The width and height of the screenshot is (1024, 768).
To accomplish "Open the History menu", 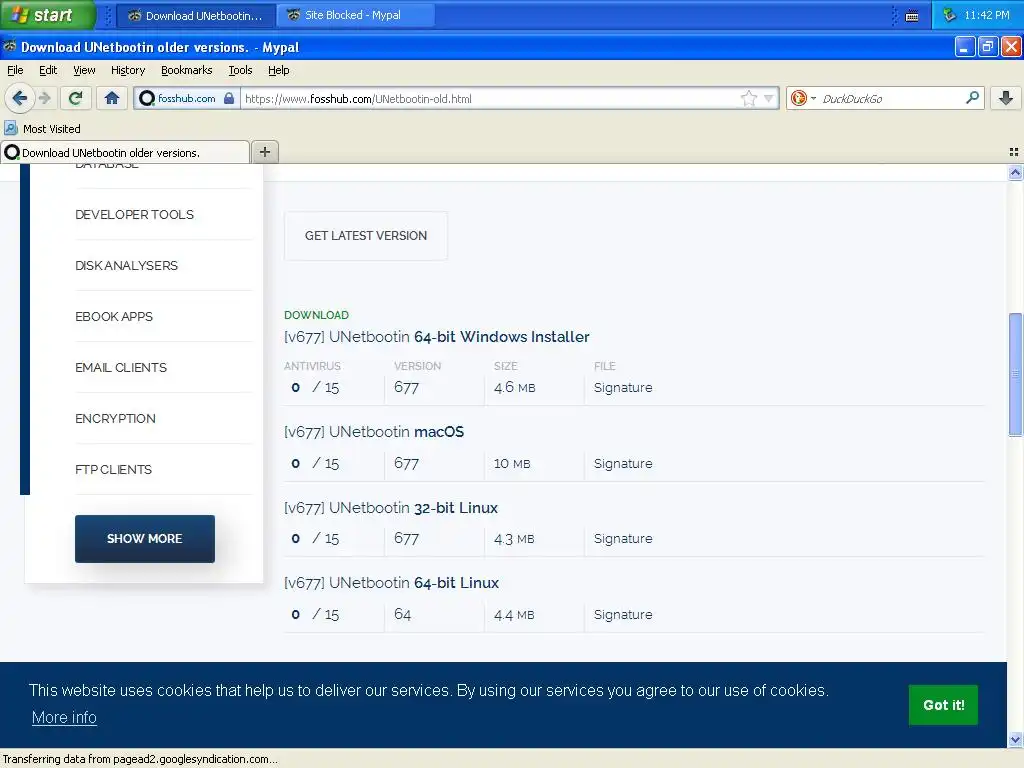I will click(128, 70).
